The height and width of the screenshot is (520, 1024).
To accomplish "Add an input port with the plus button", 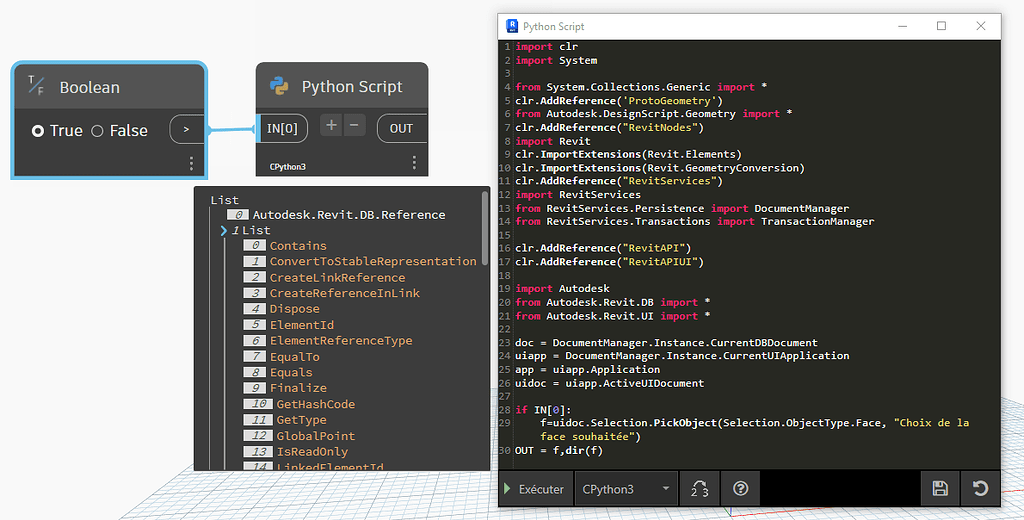I will pyautogui.click(x=331, y=126).
